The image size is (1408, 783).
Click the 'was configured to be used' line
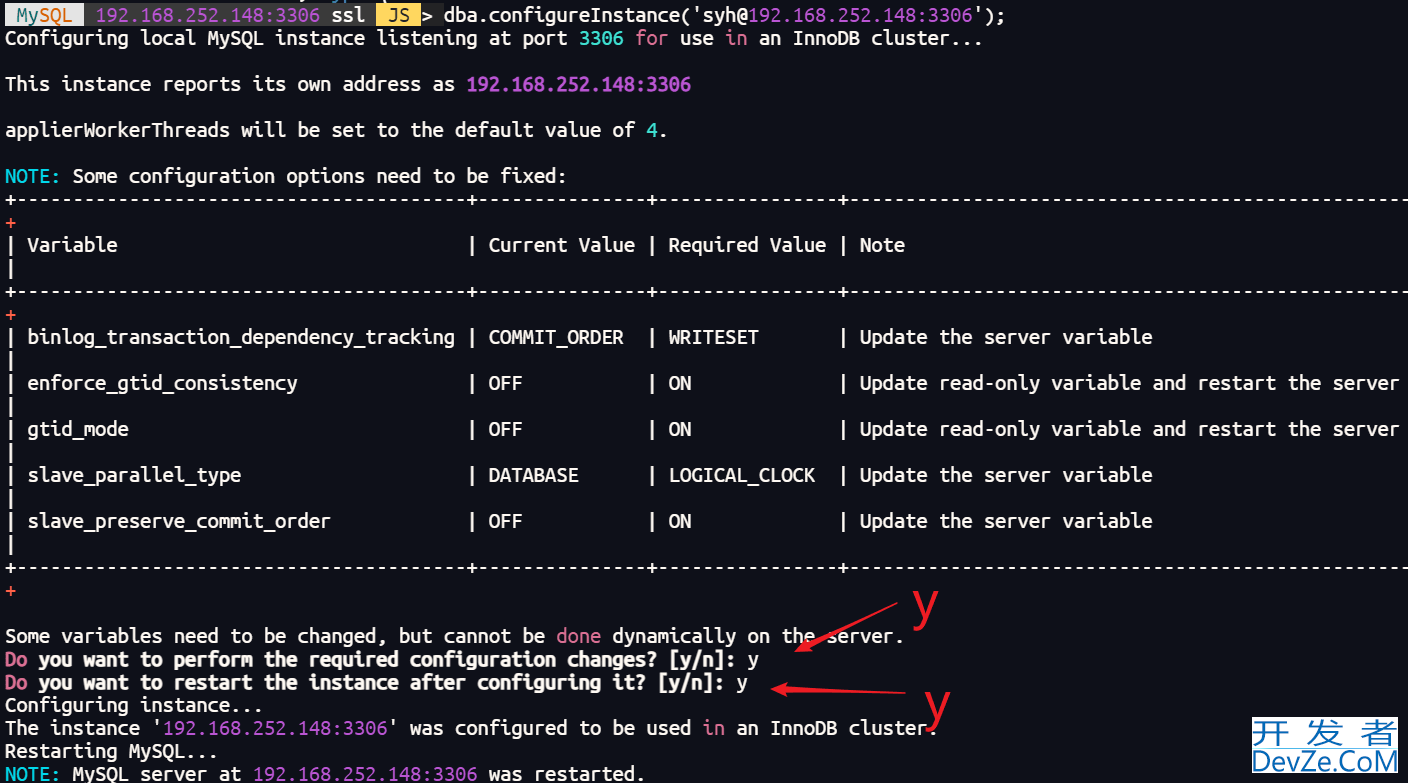472,728
